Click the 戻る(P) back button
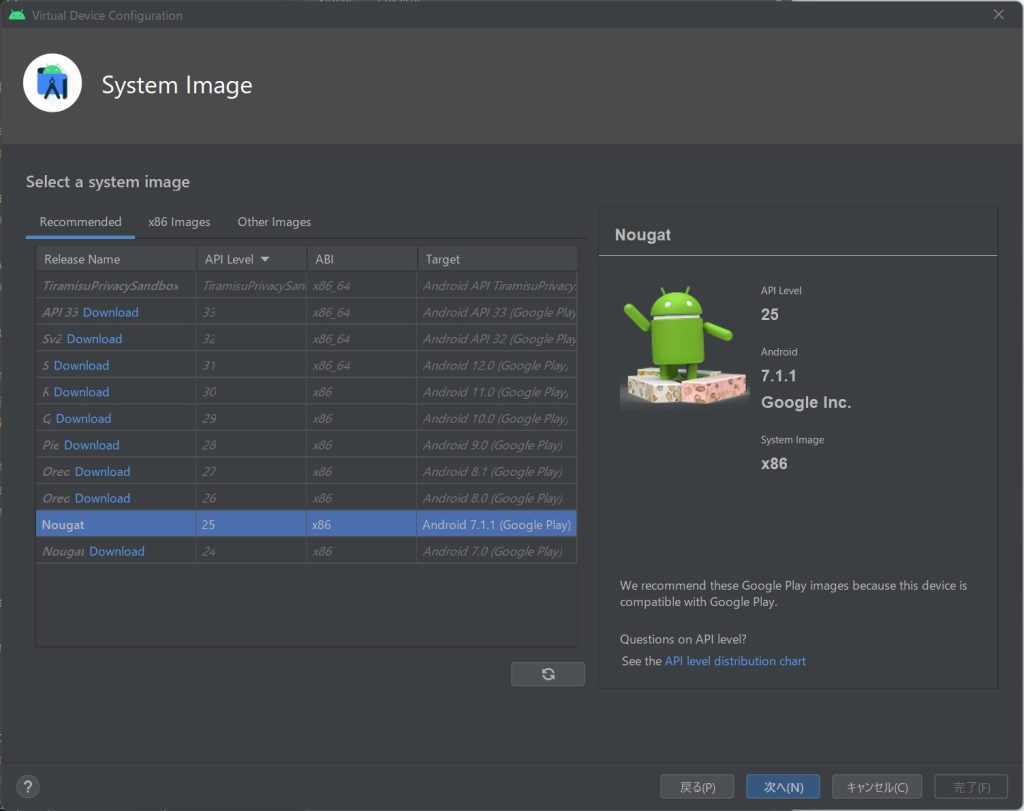Image resolution: width=1024 pixels, height=811 pixels. tap(697, 787)
